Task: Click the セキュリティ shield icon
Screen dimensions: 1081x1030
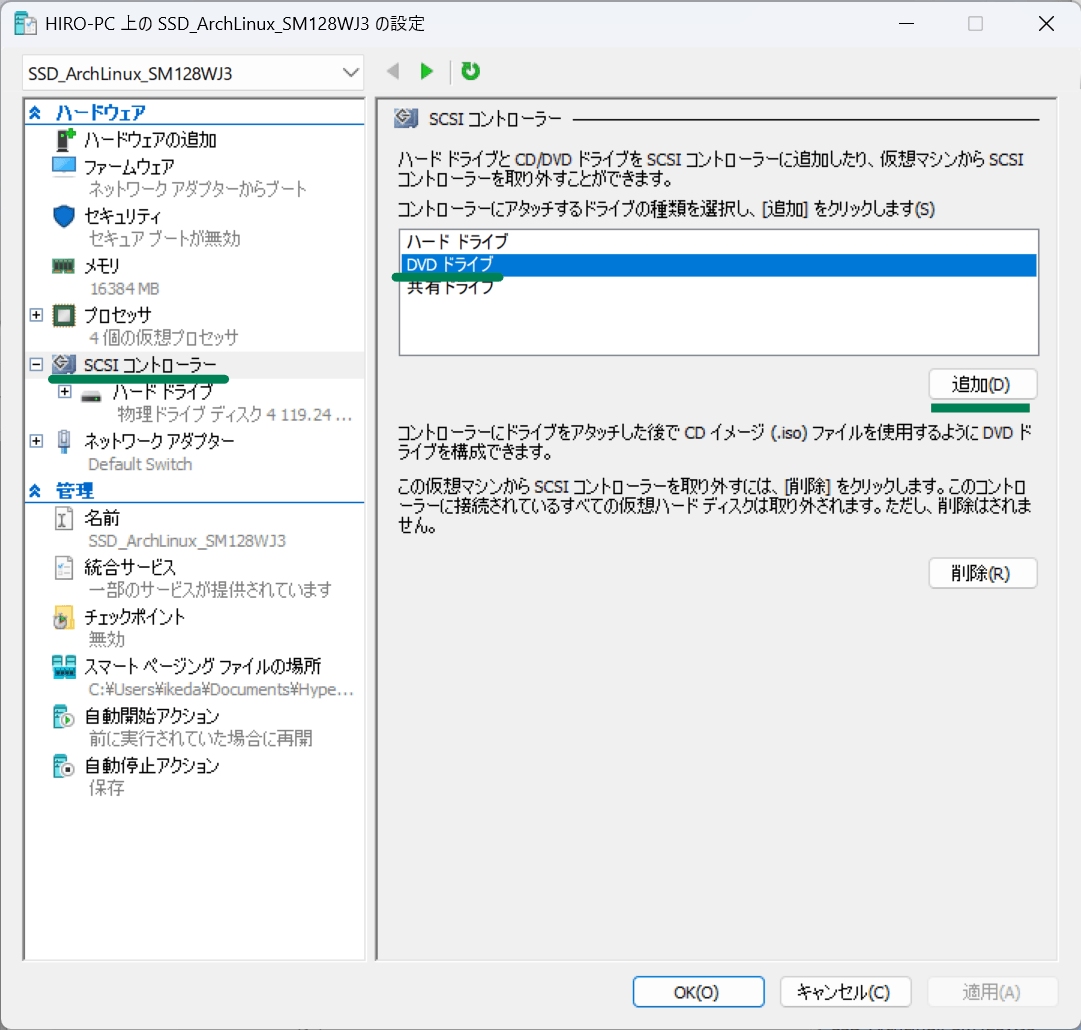Action: click(x=64, y=216)
